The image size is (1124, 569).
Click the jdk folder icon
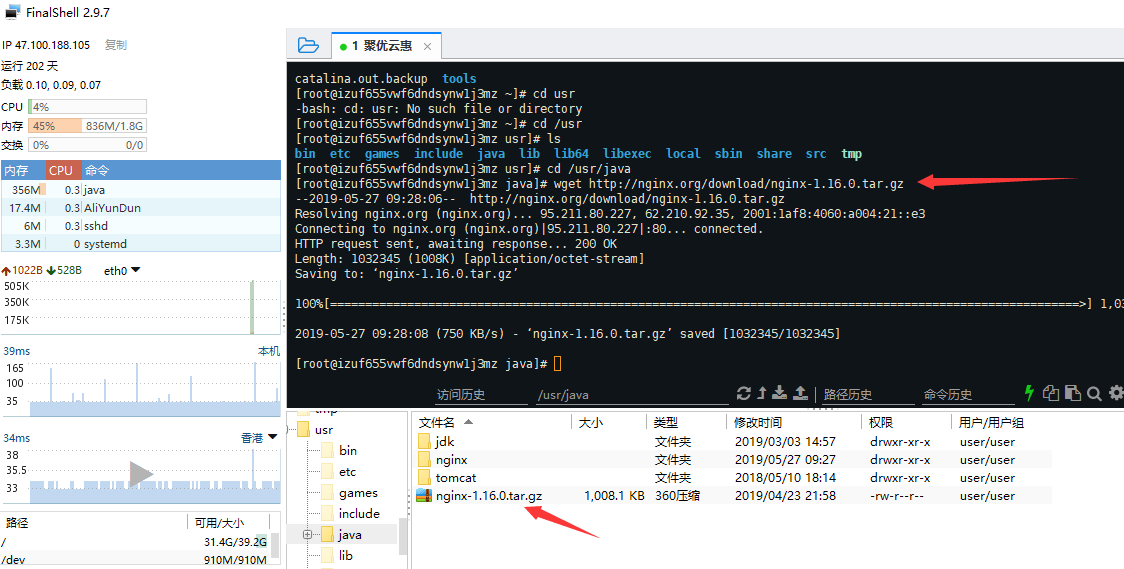pos(424,441)
